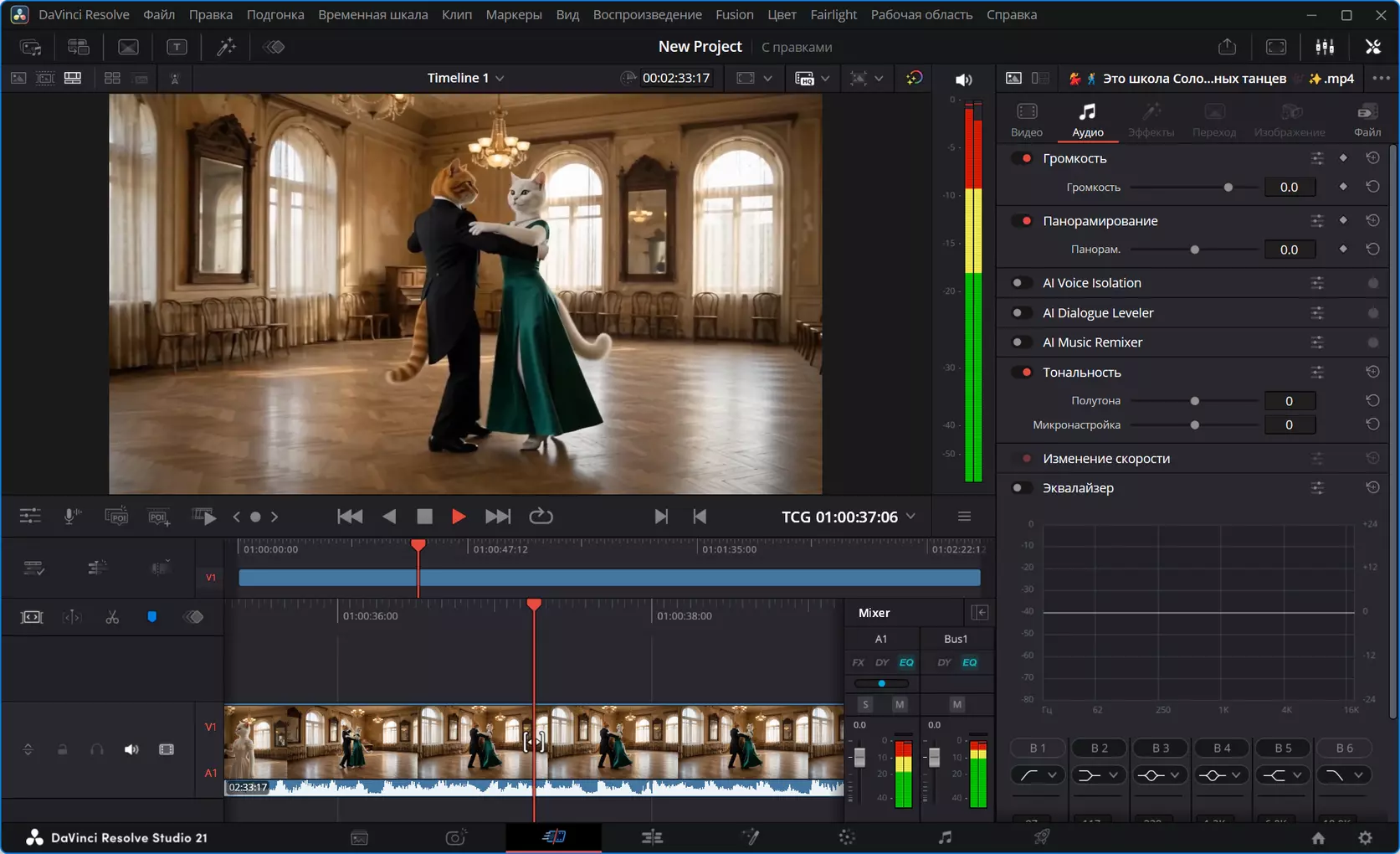
Task: Open Project settings gear icon
Action: click(1365, 837)
